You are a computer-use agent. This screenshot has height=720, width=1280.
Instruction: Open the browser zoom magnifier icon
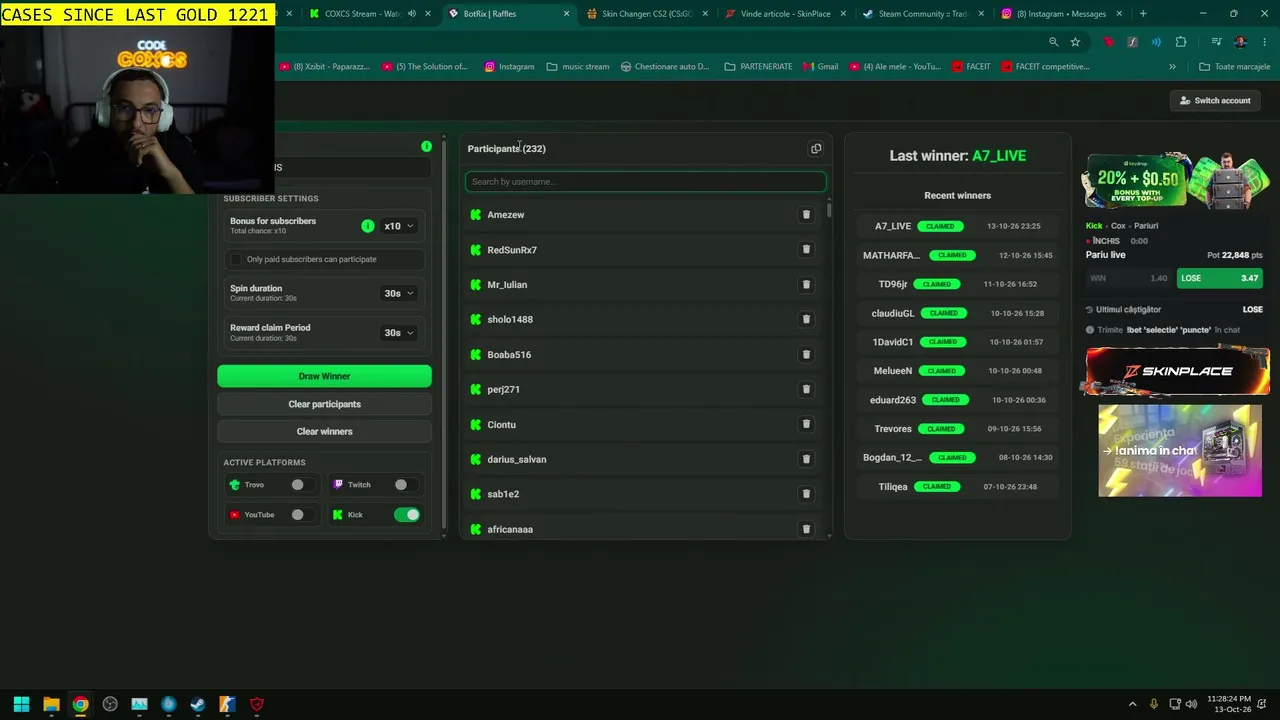pos(1053,42)
